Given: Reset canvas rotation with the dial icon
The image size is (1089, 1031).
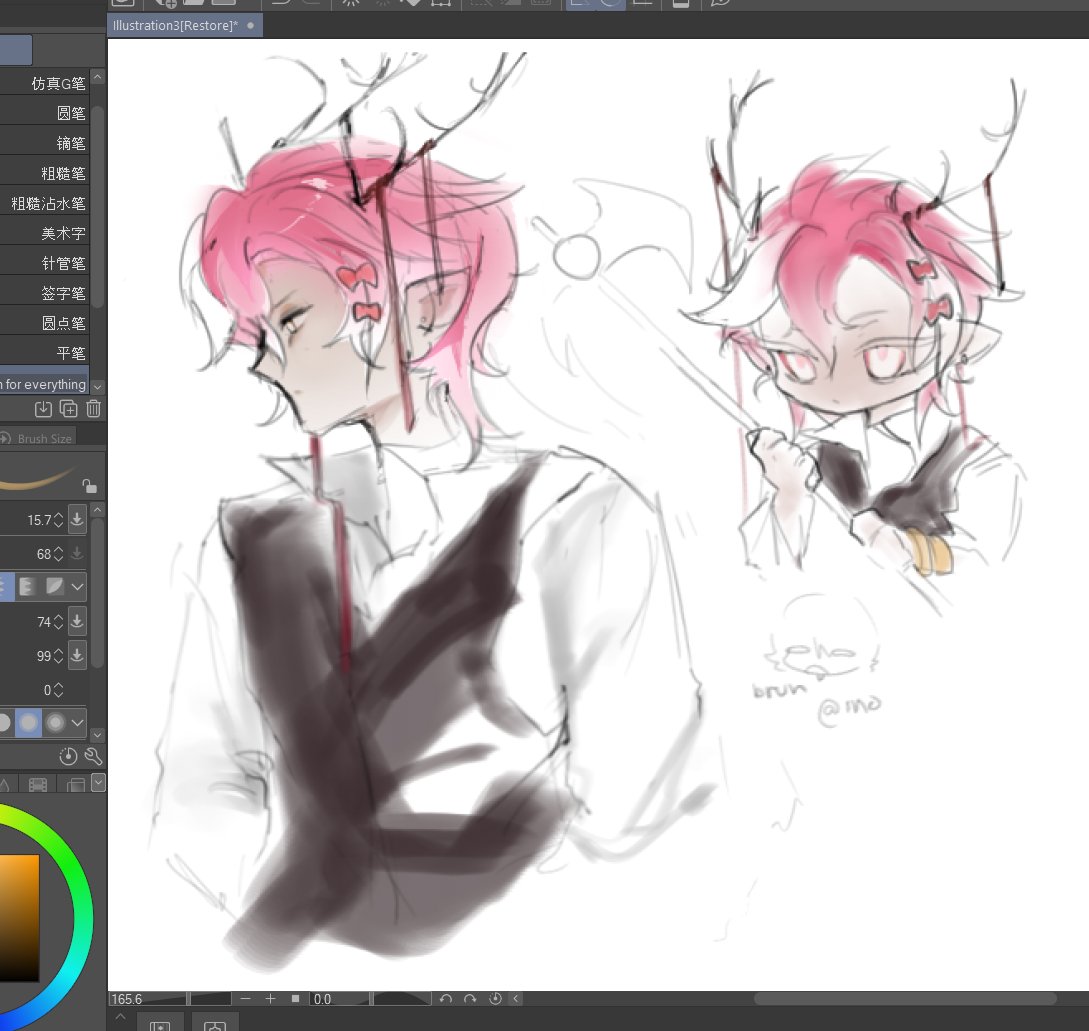Looking at the screenshot, I should point(495,998).
